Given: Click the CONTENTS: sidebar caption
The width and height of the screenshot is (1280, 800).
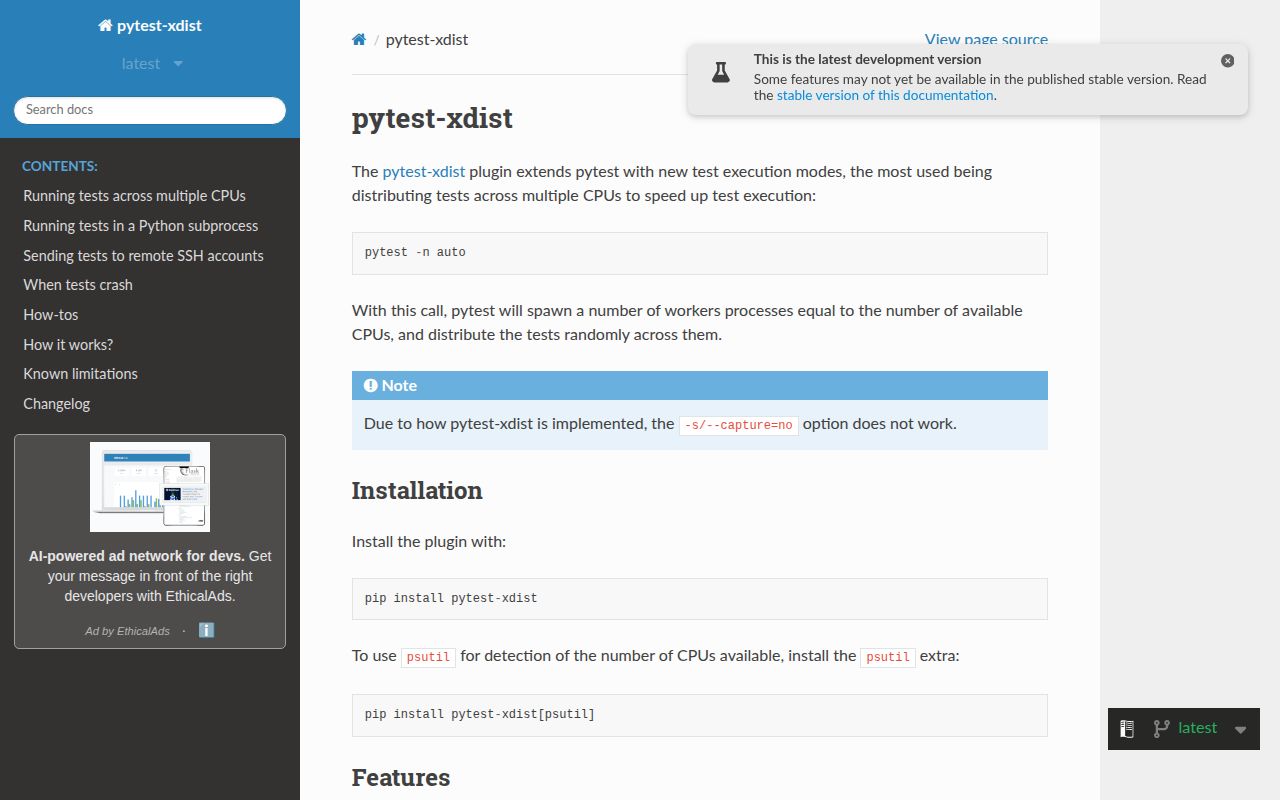Looking at the screenshot, I should 60,167.
